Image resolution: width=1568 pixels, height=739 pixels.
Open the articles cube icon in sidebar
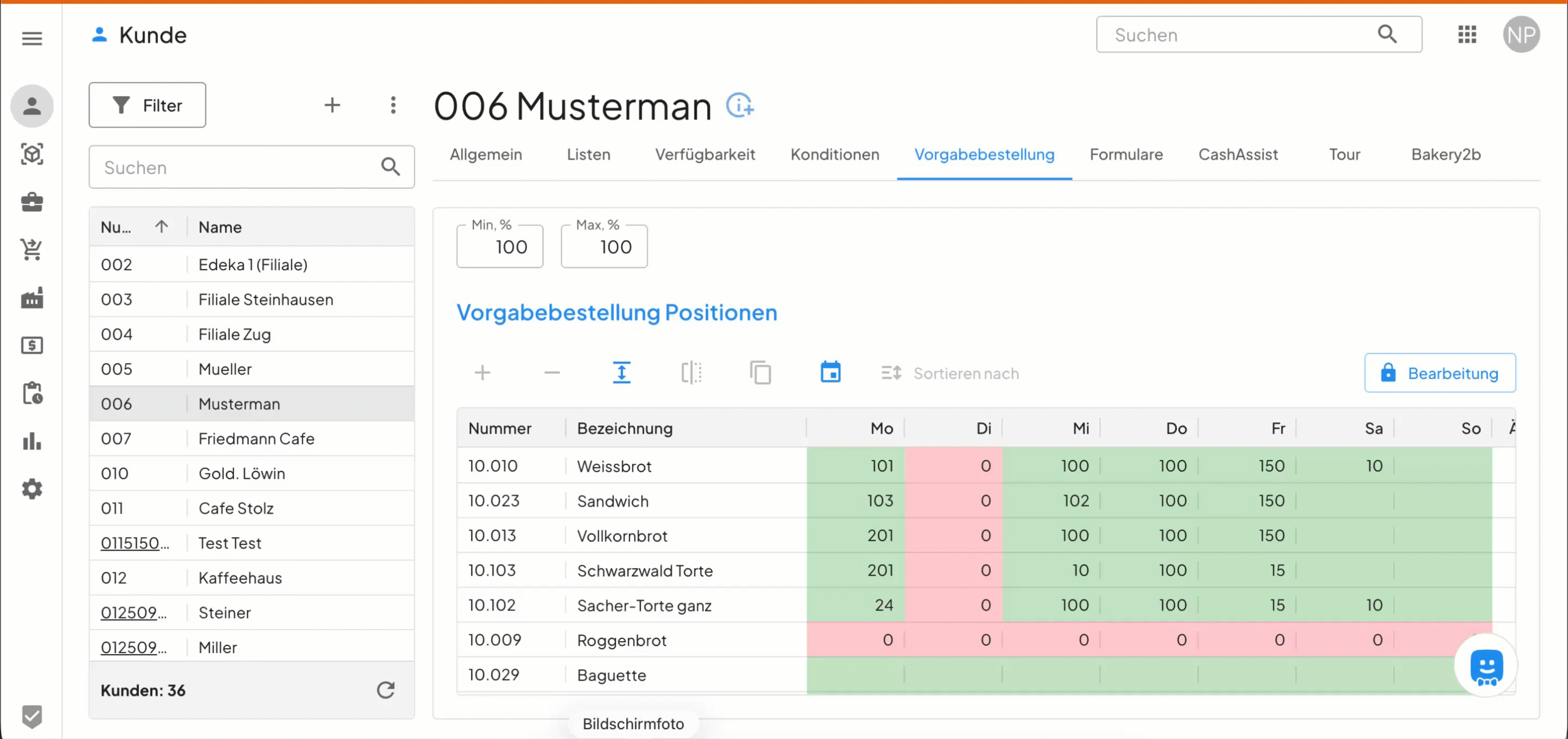coord(32,154)
